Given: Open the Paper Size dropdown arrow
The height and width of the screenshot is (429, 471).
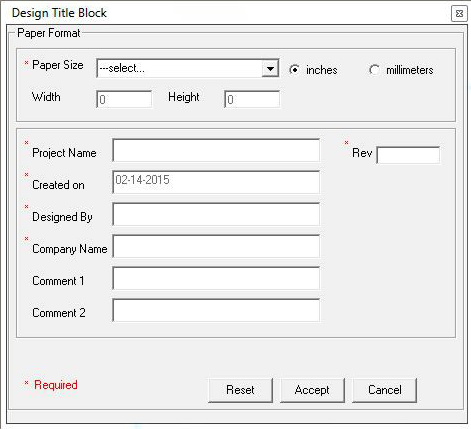Looking at the screenshot, I should [x=270, y=69].
